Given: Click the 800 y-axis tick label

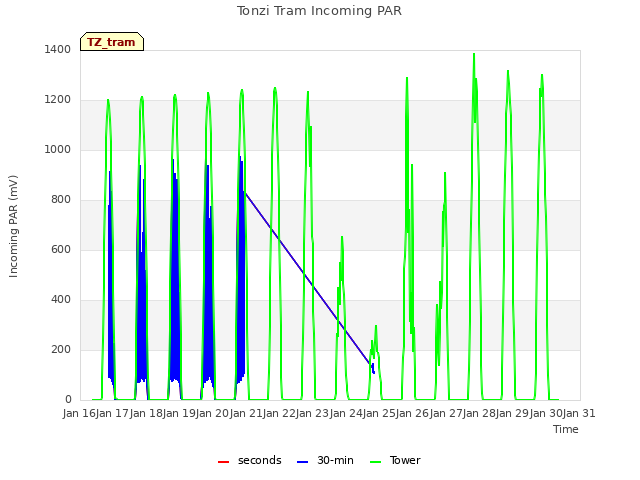Looking at the screenshot, I should [61, 200].
